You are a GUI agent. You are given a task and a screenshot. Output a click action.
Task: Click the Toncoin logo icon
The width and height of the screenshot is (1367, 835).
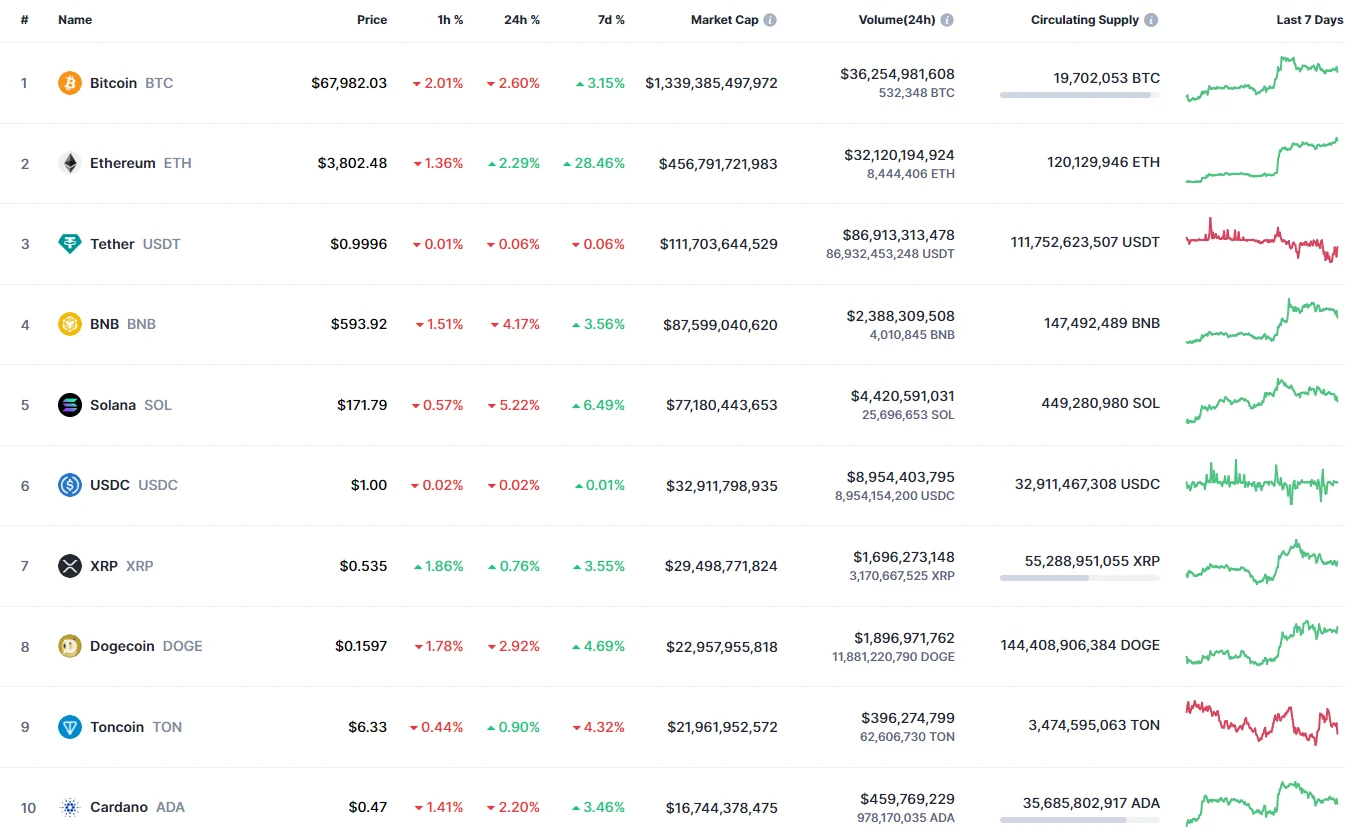tap(70, 727)
